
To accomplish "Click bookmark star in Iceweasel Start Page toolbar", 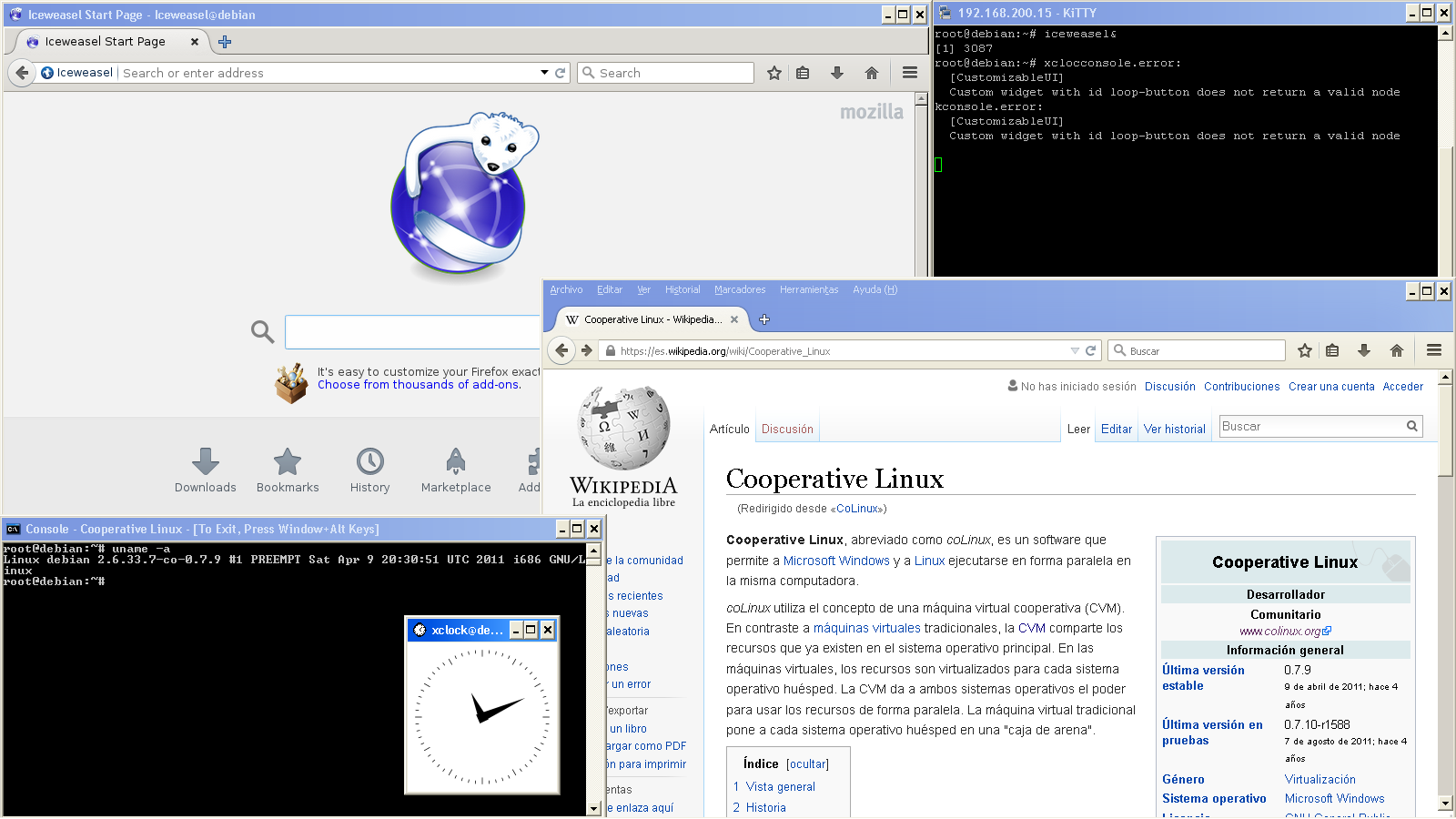I will click(x=774, y=73).
